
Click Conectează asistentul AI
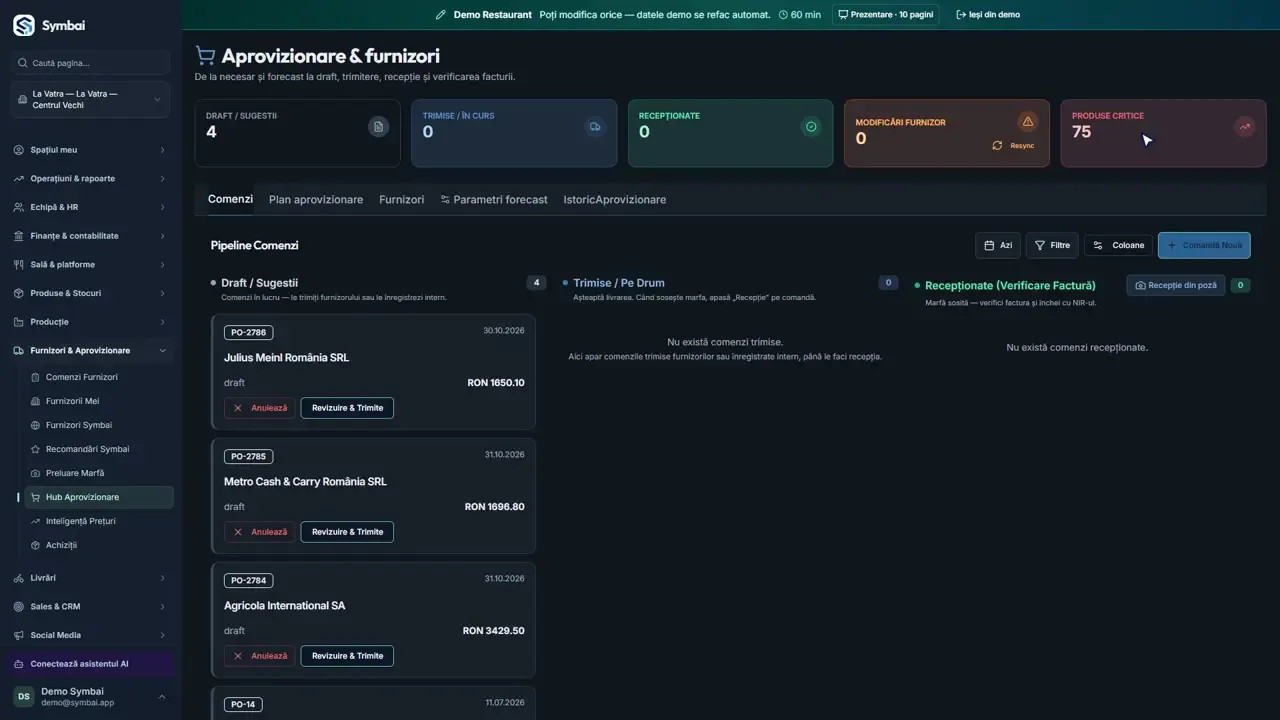pos(90,664)
